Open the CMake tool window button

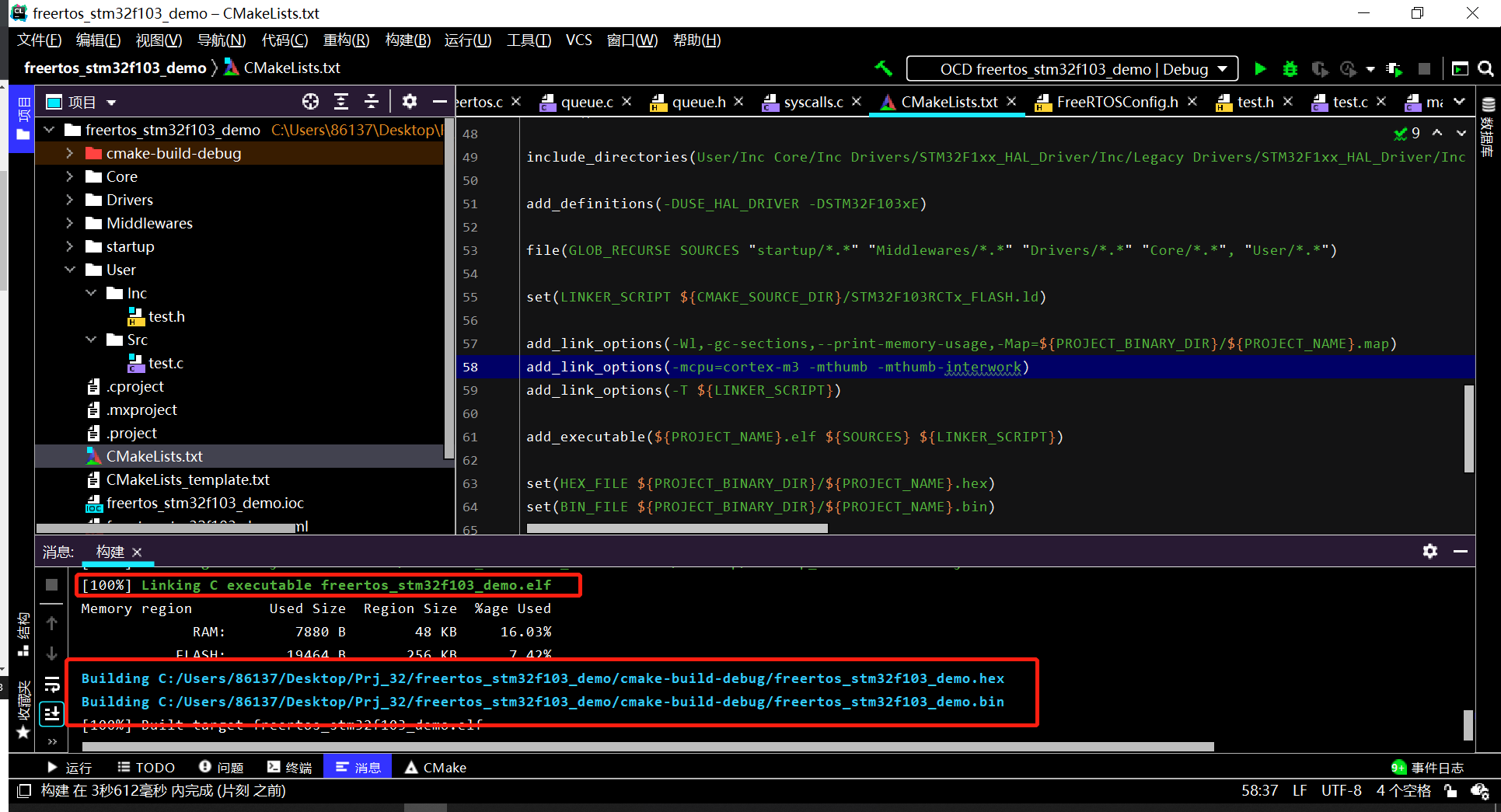coord(435,768)
